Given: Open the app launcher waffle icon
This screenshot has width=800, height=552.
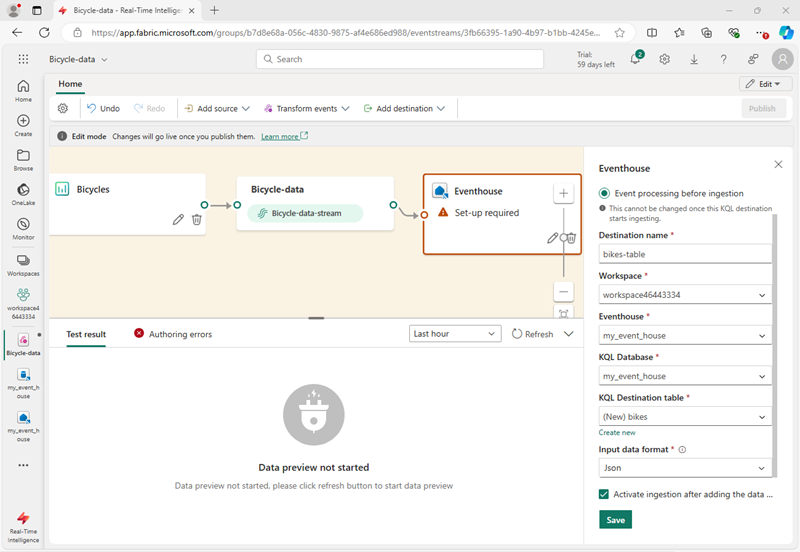Looking at the screenshot, I should point(23,59).
